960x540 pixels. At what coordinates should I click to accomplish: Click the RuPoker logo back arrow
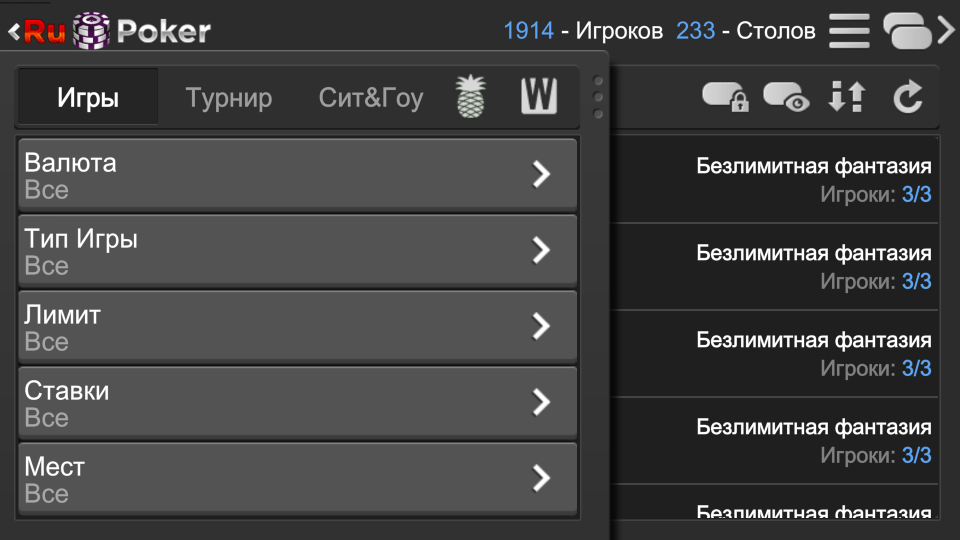(14, 32)
